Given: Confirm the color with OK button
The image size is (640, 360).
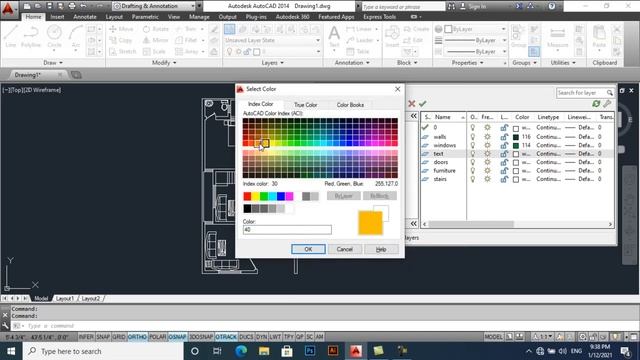Looking at the screenshot, I should point(308,249).
